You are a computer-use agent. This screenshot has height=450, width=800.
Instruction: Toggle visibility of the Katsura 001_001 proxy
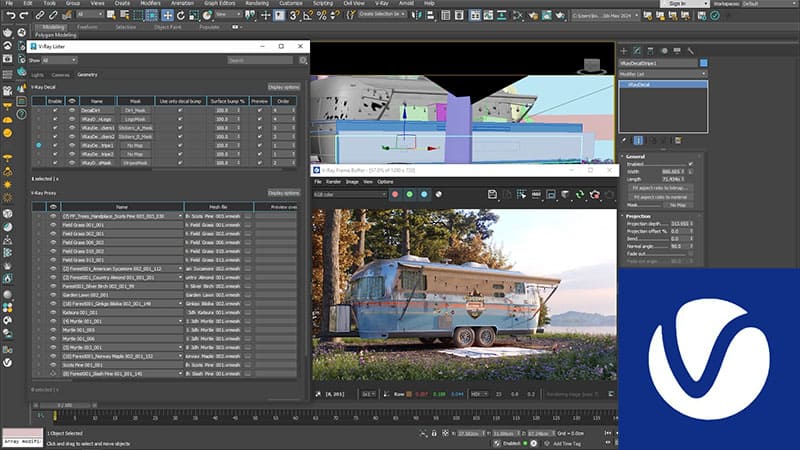tap(53, 312)
